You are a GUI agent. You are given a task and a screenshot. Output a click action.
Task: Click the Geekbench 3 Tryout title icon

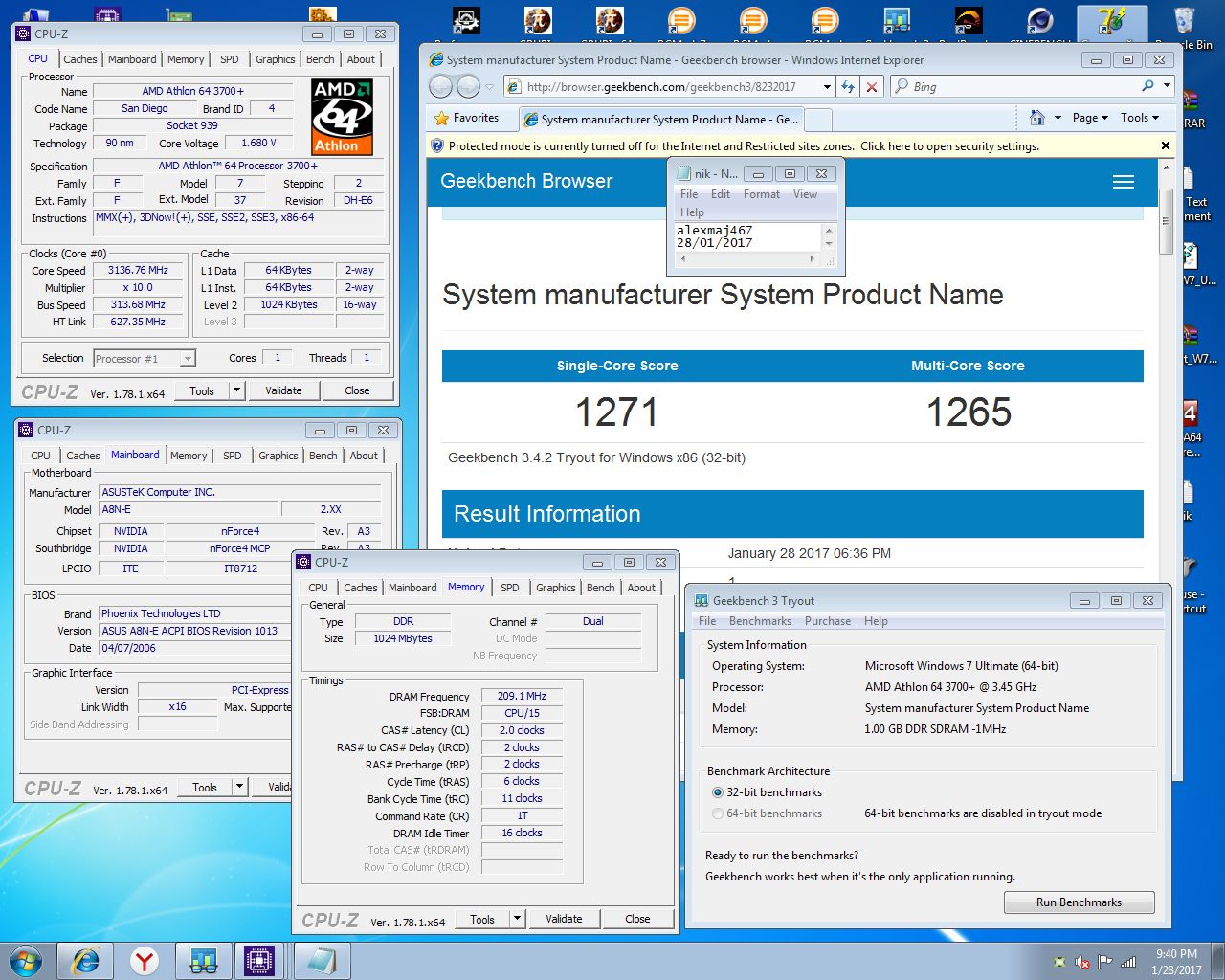coord(702,601)
